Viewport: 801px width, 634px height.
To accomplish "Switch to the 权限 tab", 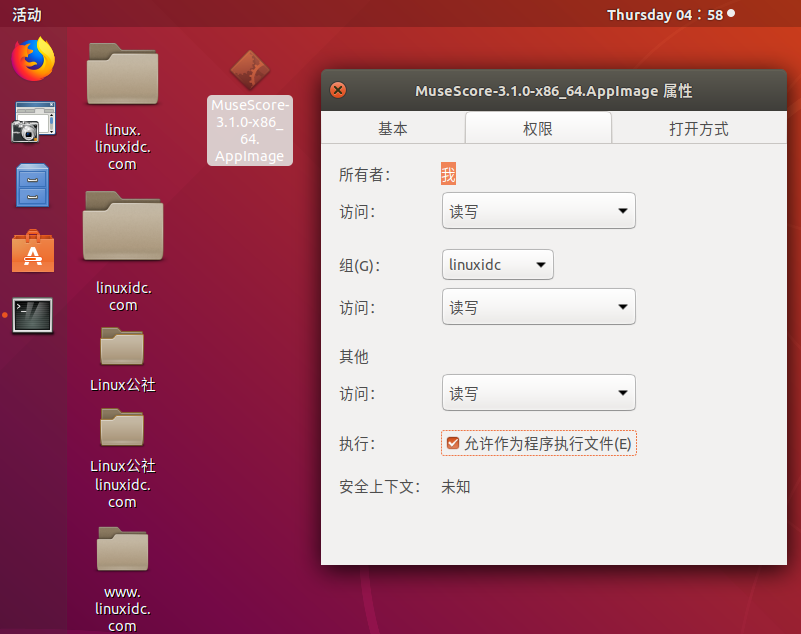I will tap(538, 128).
